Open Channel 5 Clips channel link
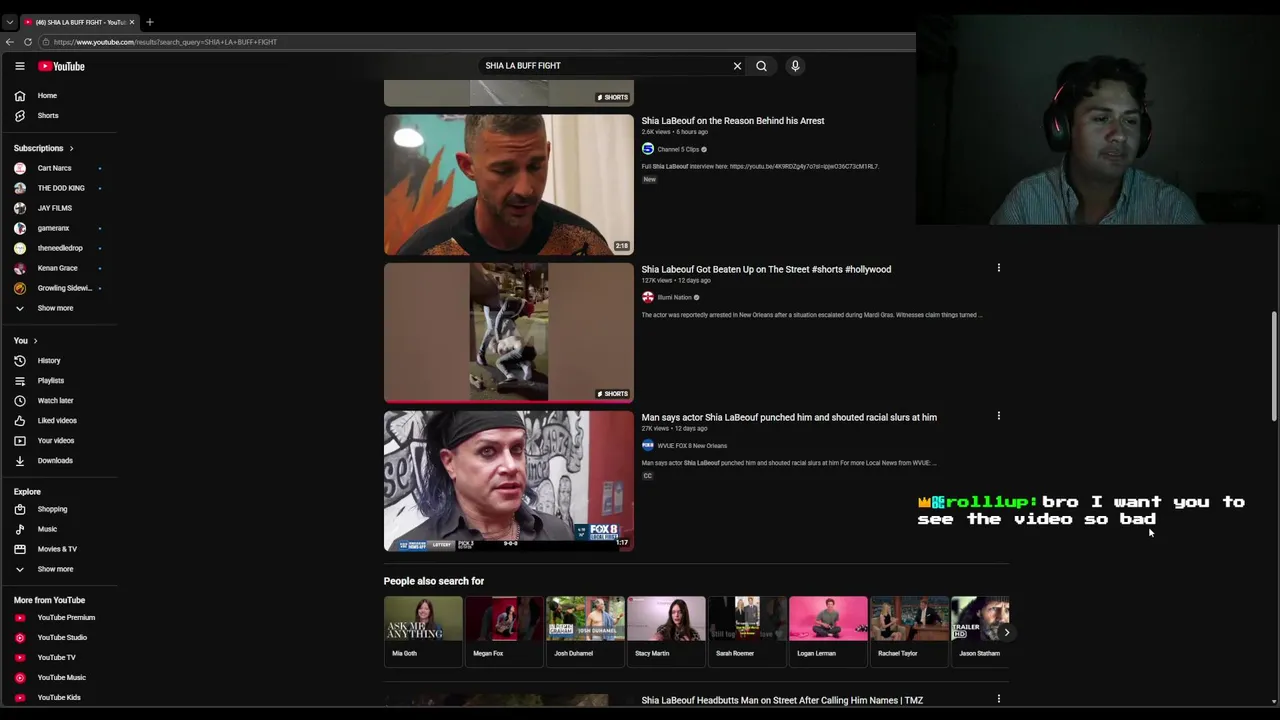Image resolution: width=1280 pixels, height=720 pixels. (x=678, y=149)
